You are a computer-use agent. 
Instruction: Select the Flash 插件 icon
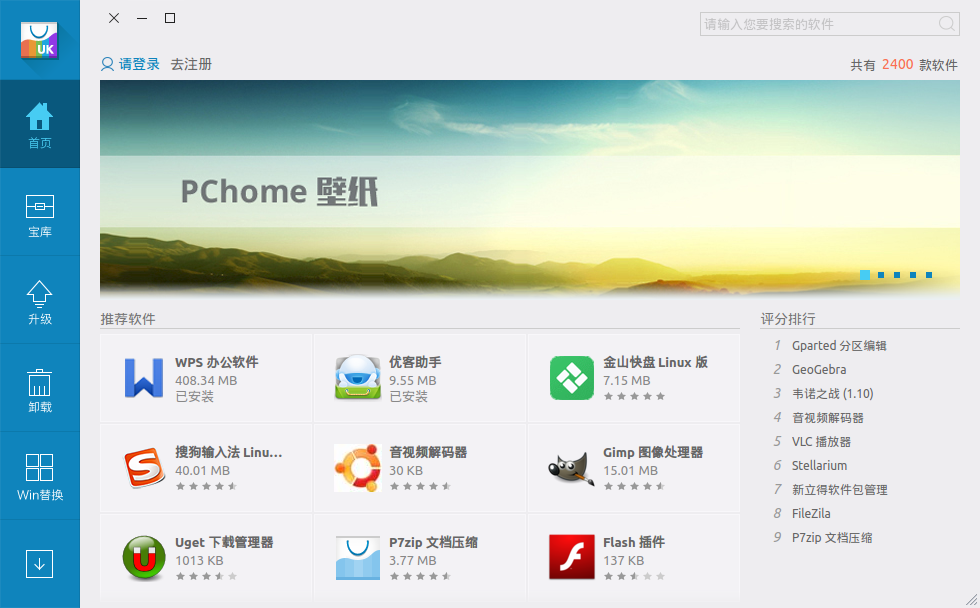coord(571,557)
